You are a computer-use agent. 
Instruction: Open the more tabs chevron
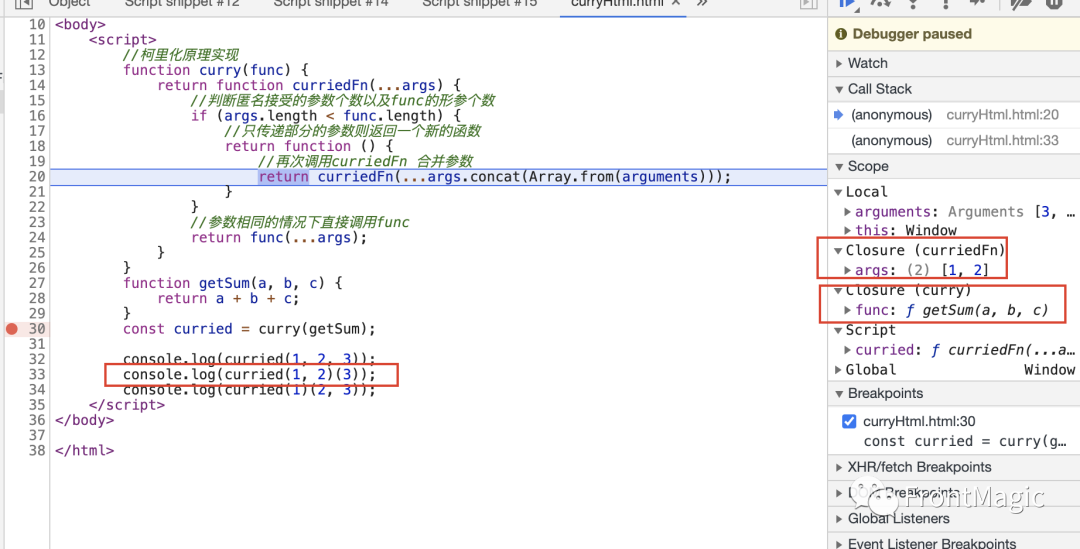(702, 3)
